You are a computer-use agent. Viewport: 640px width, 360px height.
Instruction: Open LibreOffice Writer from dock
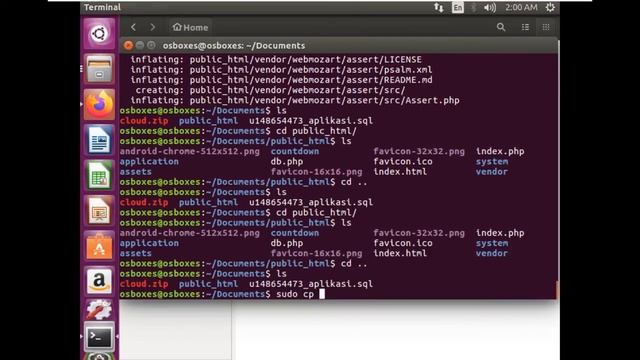[x=99, y=140]
